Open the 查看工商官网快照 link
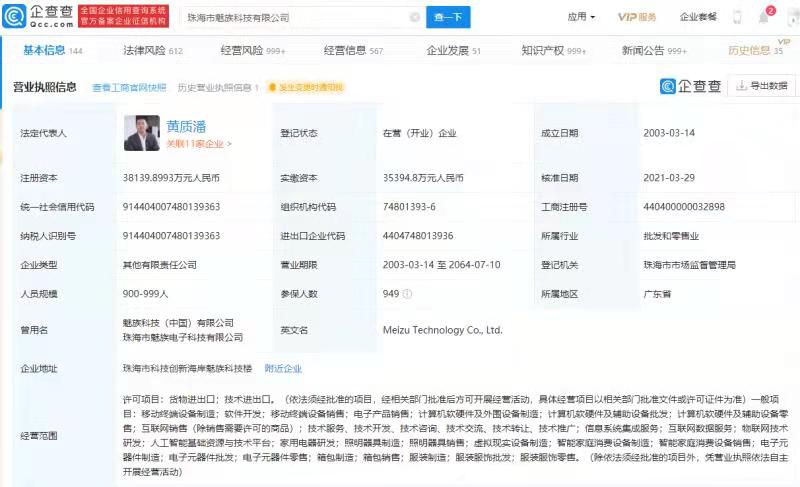Image resolution: width=800 pixels, height=487 pixels. pos(129,88)
